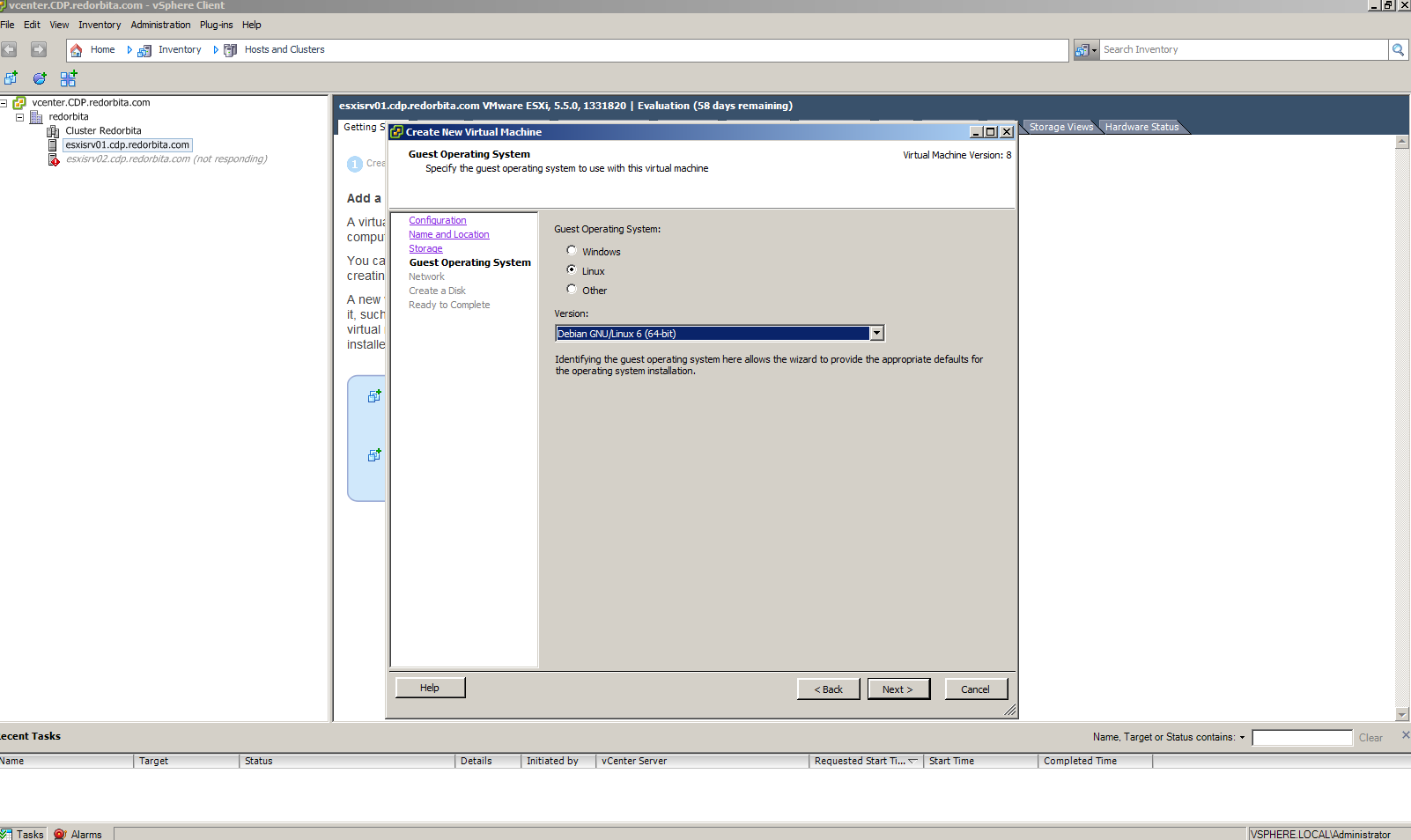Click the search magnifier icon

[x=1398, y=50]
